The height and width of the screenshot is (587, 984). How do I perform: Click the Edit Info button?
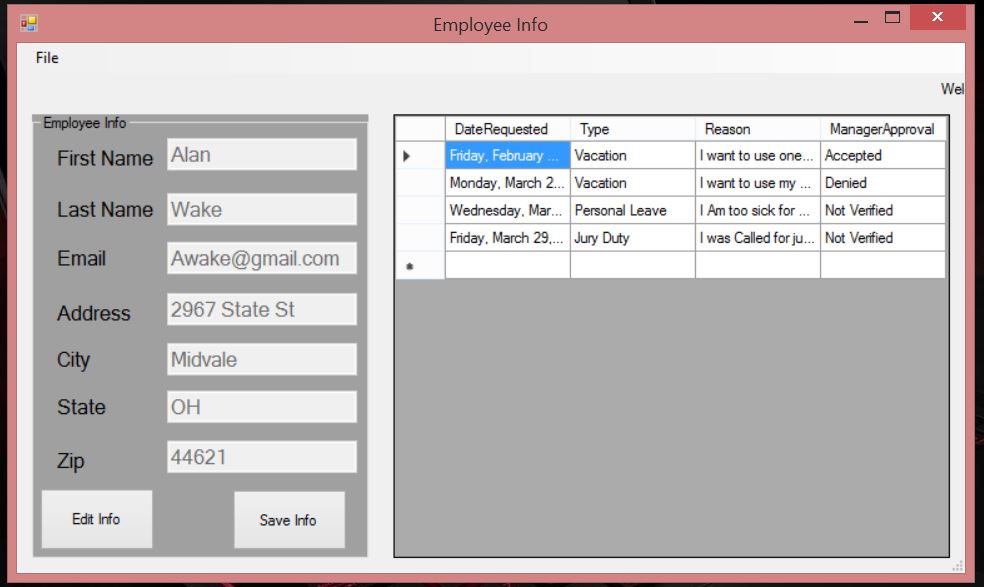point(96,519)
